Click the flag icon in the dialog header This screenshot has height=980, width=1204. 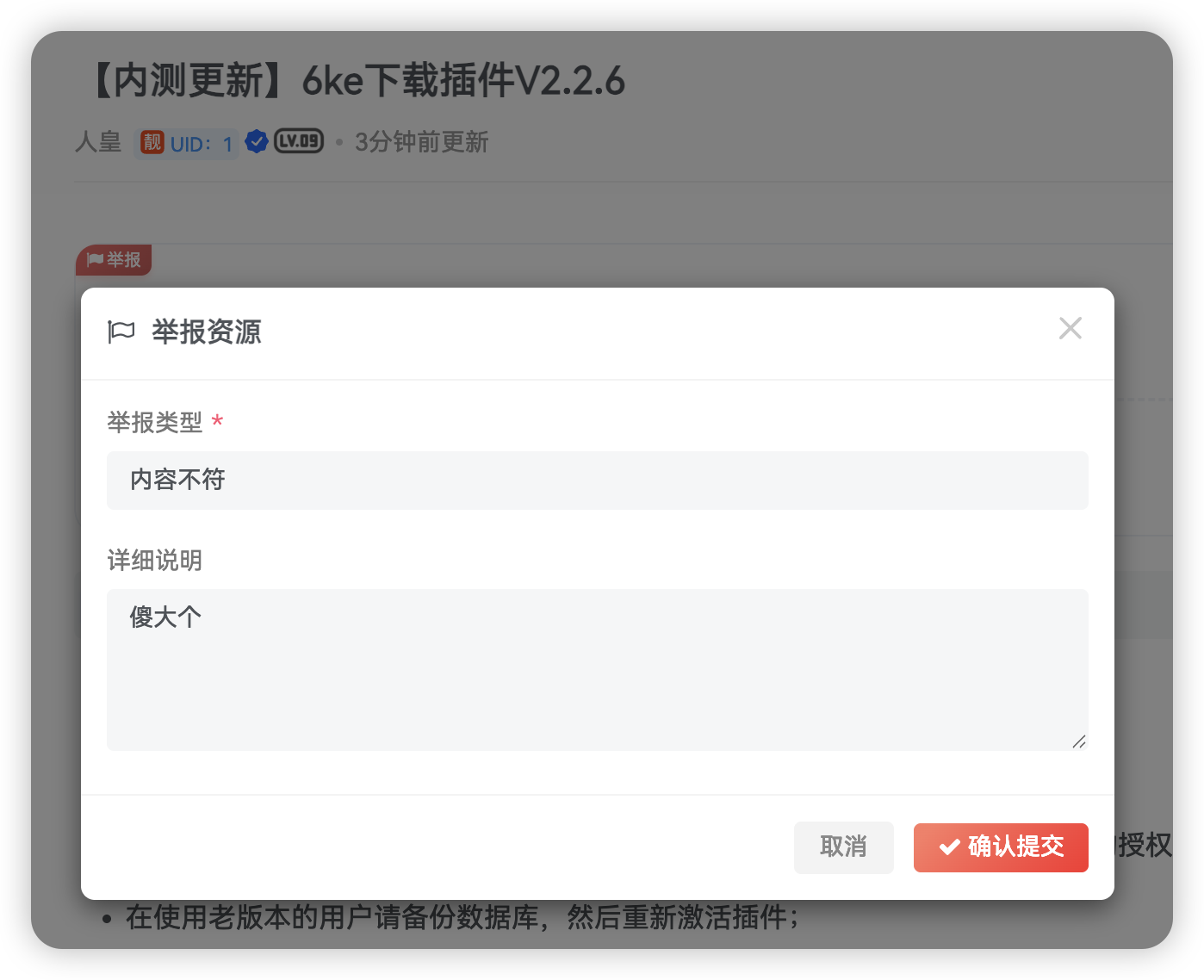[x=121, y=332]
